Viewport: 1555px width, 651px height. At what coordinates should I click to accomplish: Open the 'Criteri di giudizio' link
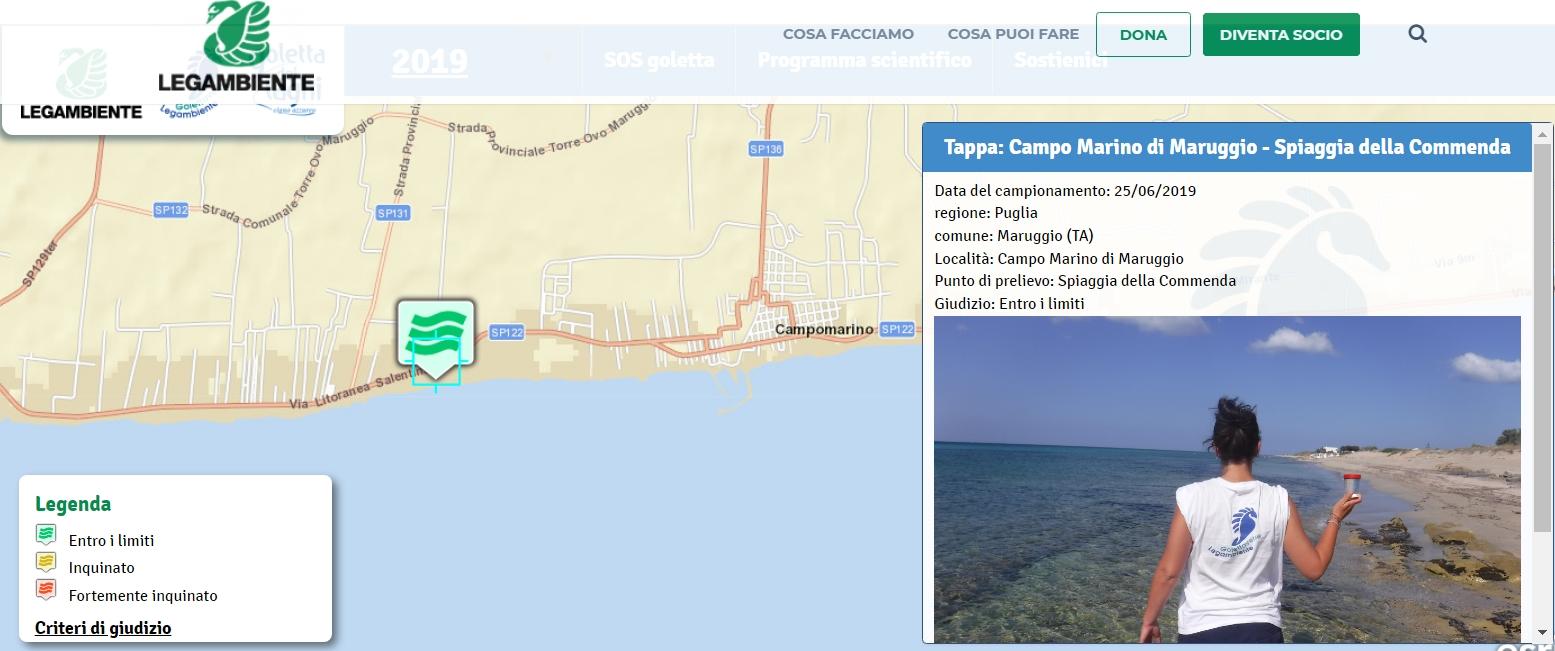(x=103, y=628)
